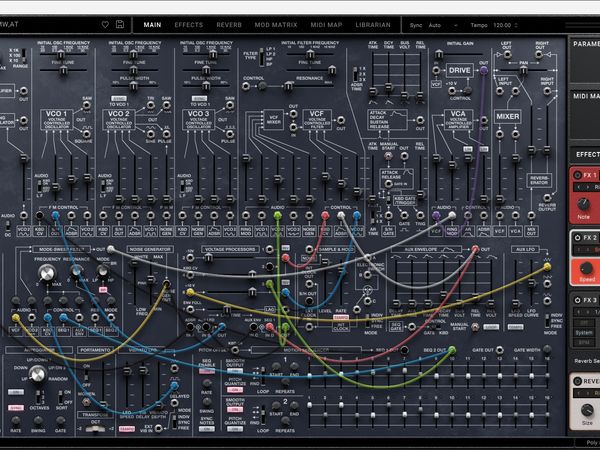This screenshot has width=600, height=450.
Task: Click the arpeggiator direction knob
Action: pyautogui.click(x=38, y=374)
